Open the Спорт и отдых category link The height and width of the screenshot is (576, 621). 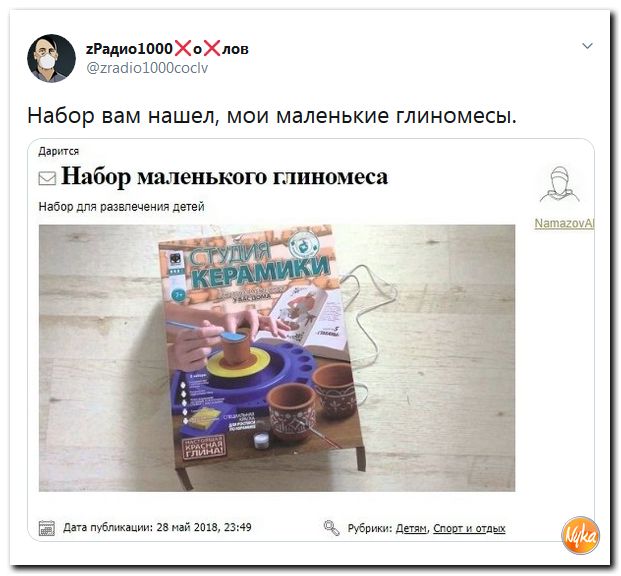point(469,528)
